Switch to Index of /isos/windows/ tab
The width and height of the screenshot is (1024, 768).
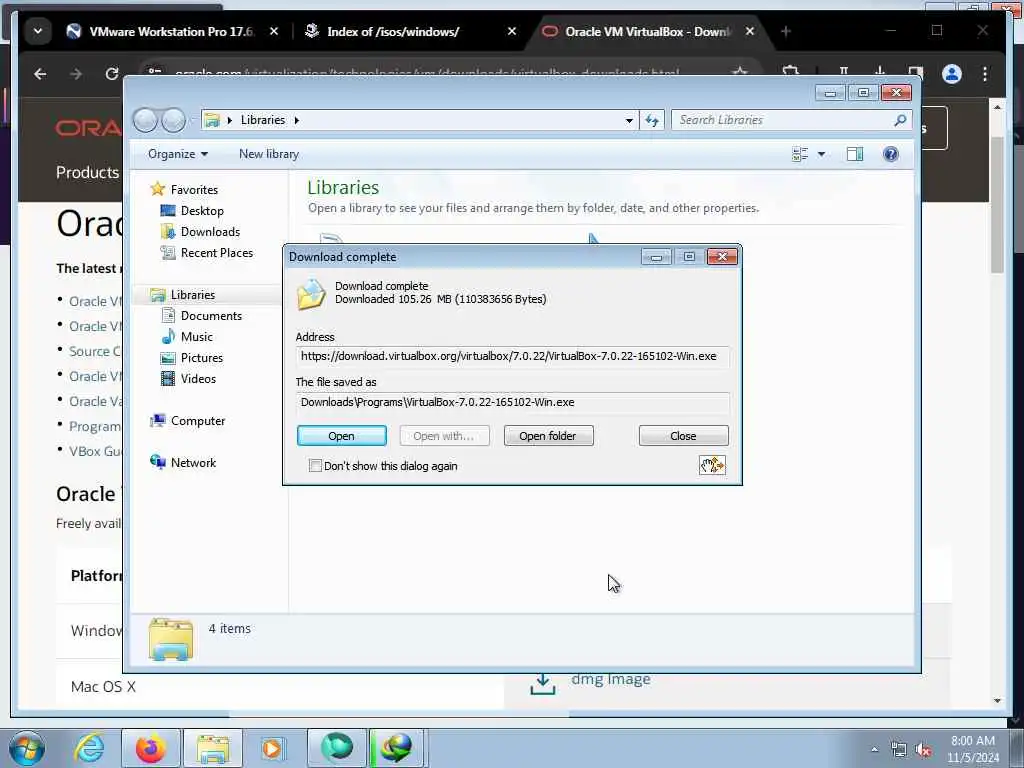point(392,31)
